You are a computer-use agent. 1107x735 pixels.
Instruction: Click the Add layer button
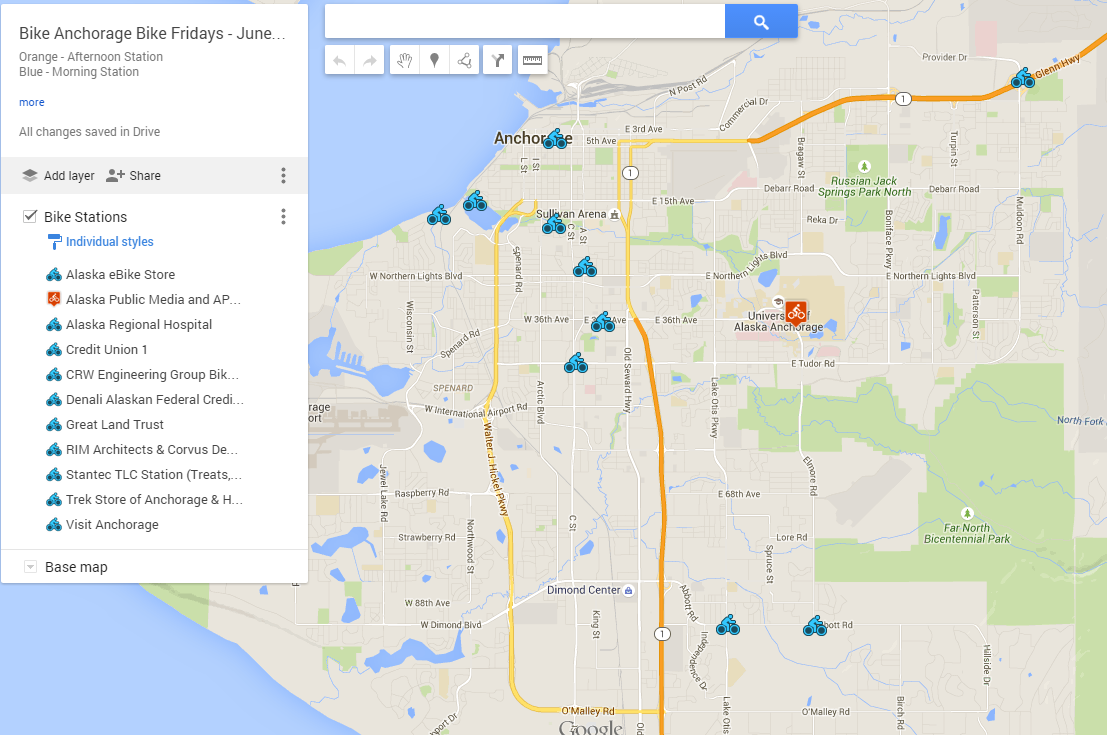pos(58,176)
